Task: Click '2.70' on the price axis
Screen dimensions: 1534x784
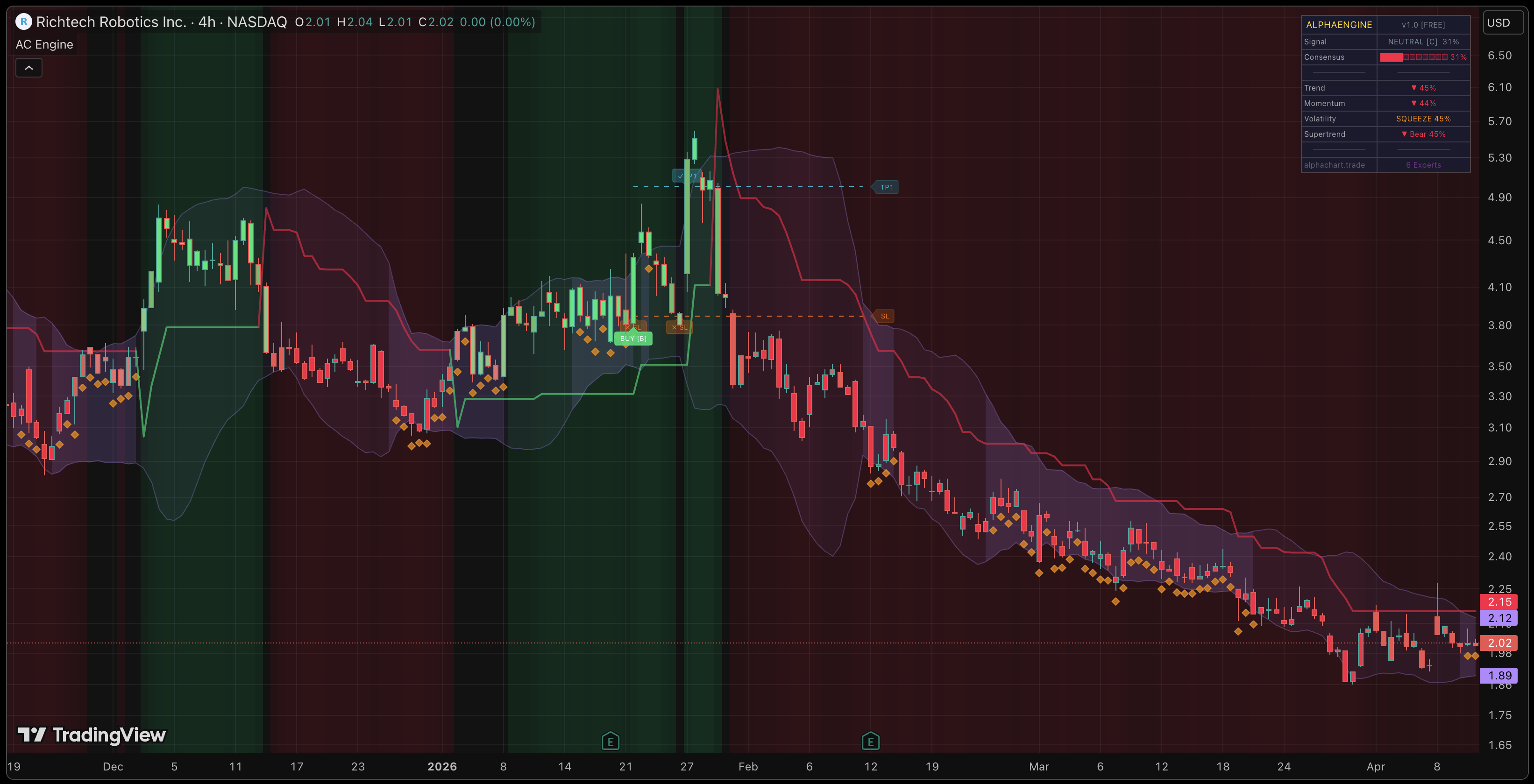Action: pos(1499,497)
